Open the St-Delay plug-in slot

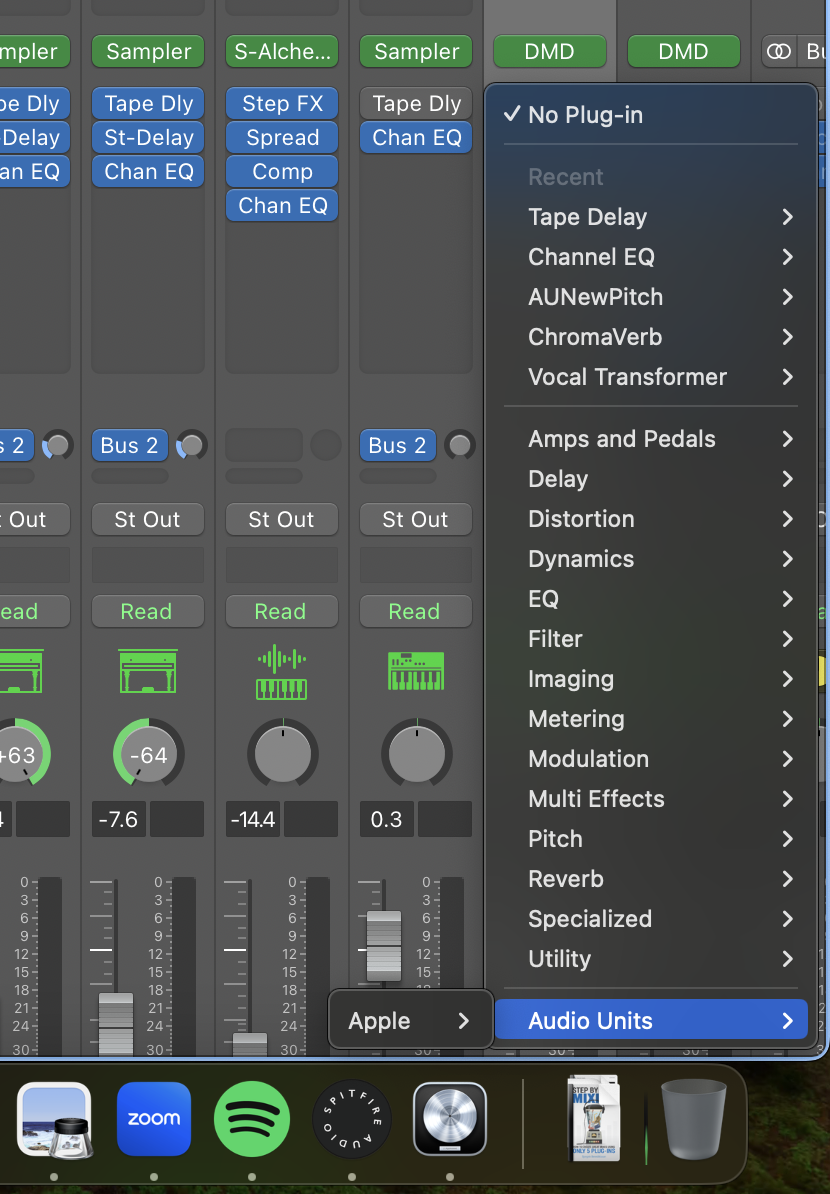pyautogui.click(x=148, y=138)
